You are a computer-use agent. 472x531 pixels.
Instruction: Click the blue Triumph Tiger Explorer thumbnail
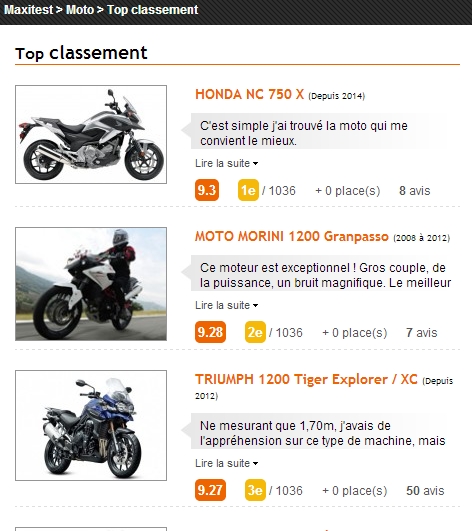[91, 425]
